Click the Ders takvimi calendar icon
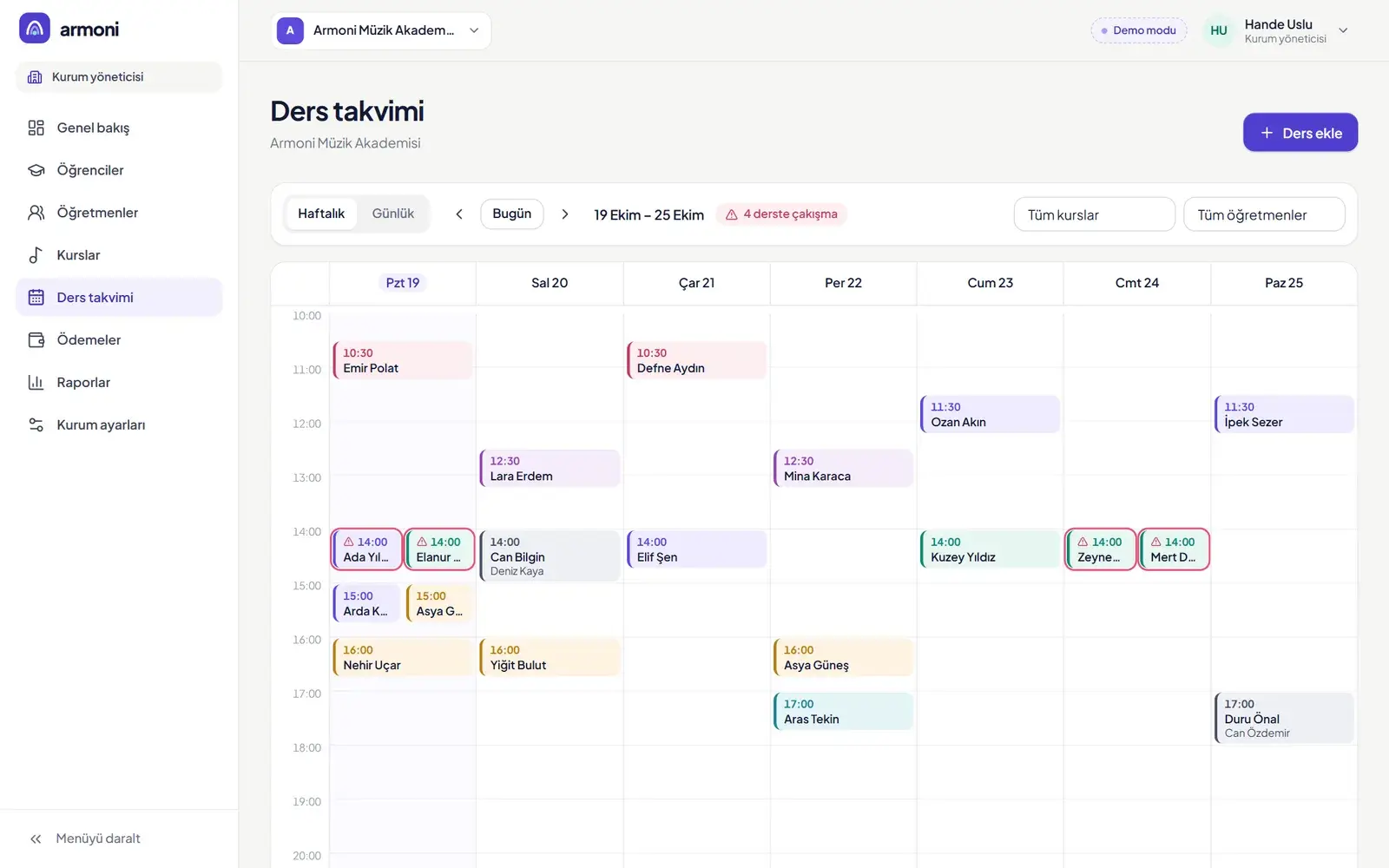Viewport: 1389px width, 868px height. coord(36,298)
